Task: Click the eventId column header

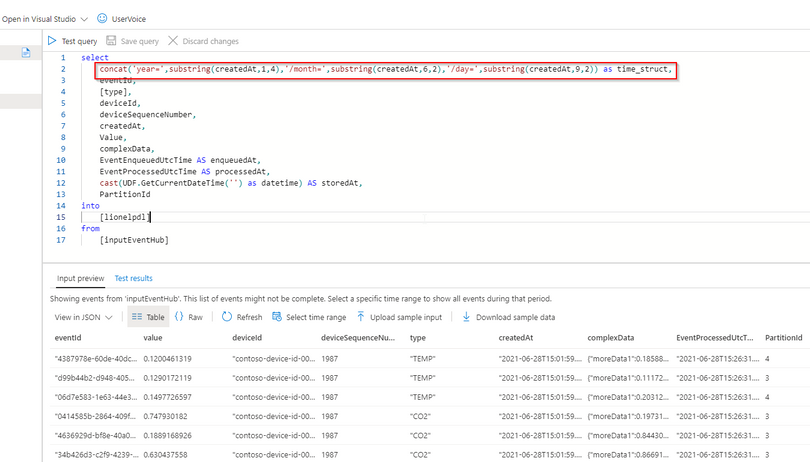Action: click(x=68, y=337)
